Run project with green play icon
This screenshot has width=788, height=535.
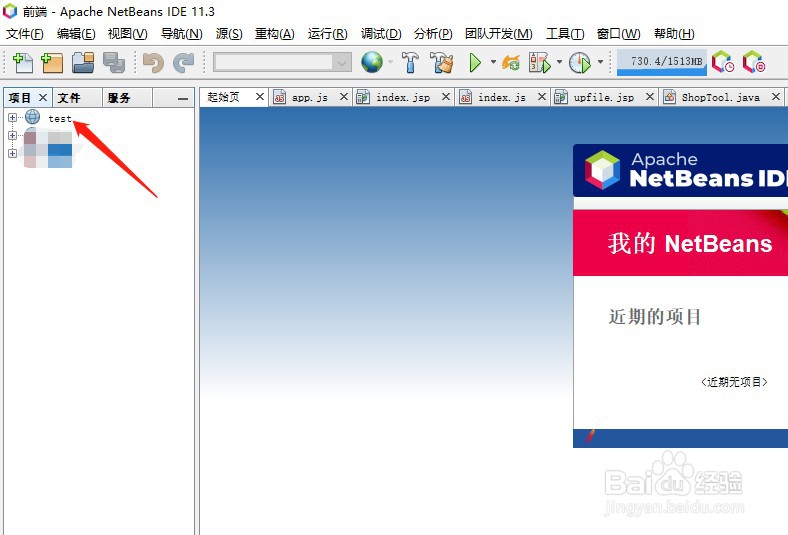475,63
